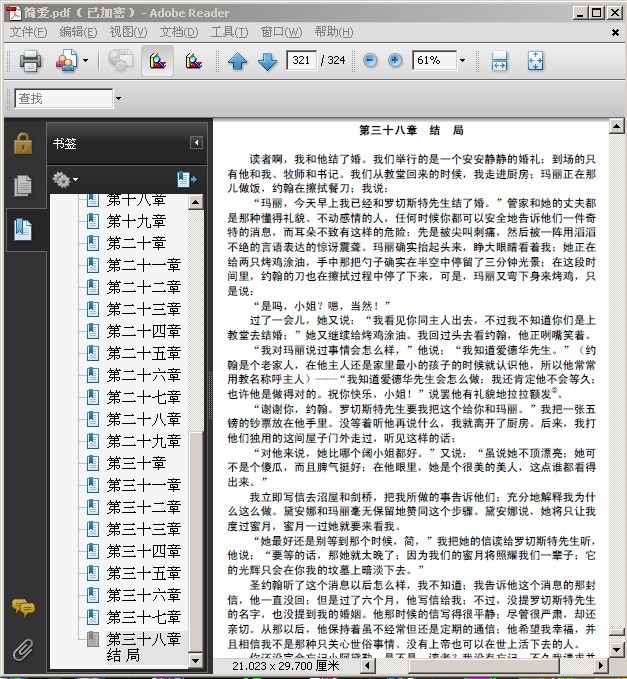The image size is (627, 679).
Task: Select bookmark 第三十六章
Action: [143, 595]
